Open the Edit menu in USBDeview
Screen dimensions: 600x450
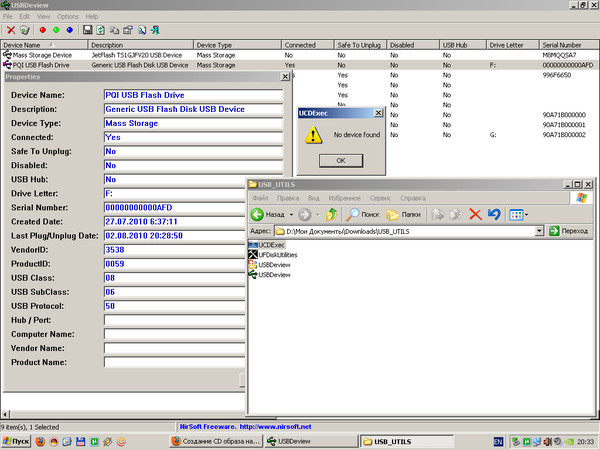[24, 16]
